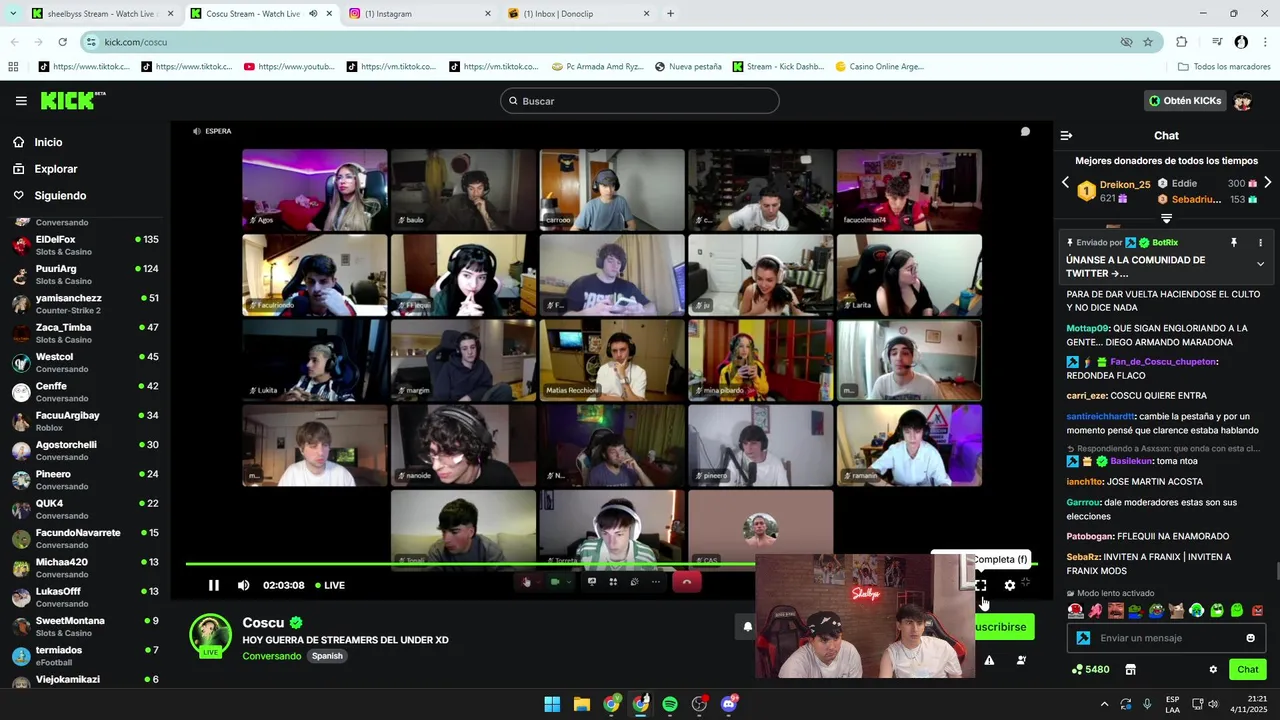The width and height of the screenshot is (1280, 720).
Task: Click the Spanish language tag
Action: 327,656
